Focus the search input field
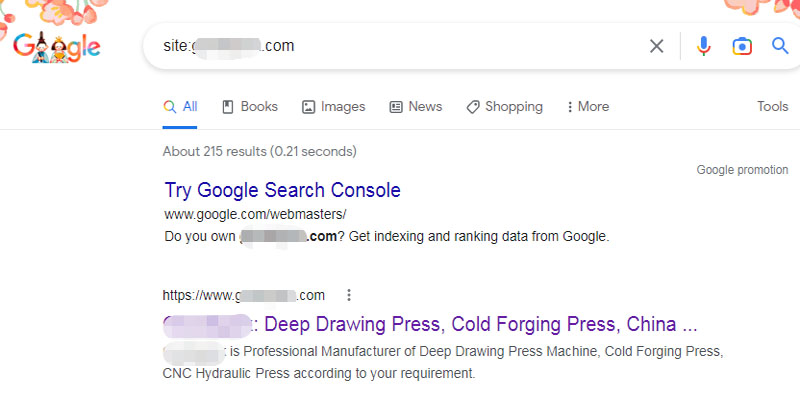The image size is (800, 397). point(398,46)
